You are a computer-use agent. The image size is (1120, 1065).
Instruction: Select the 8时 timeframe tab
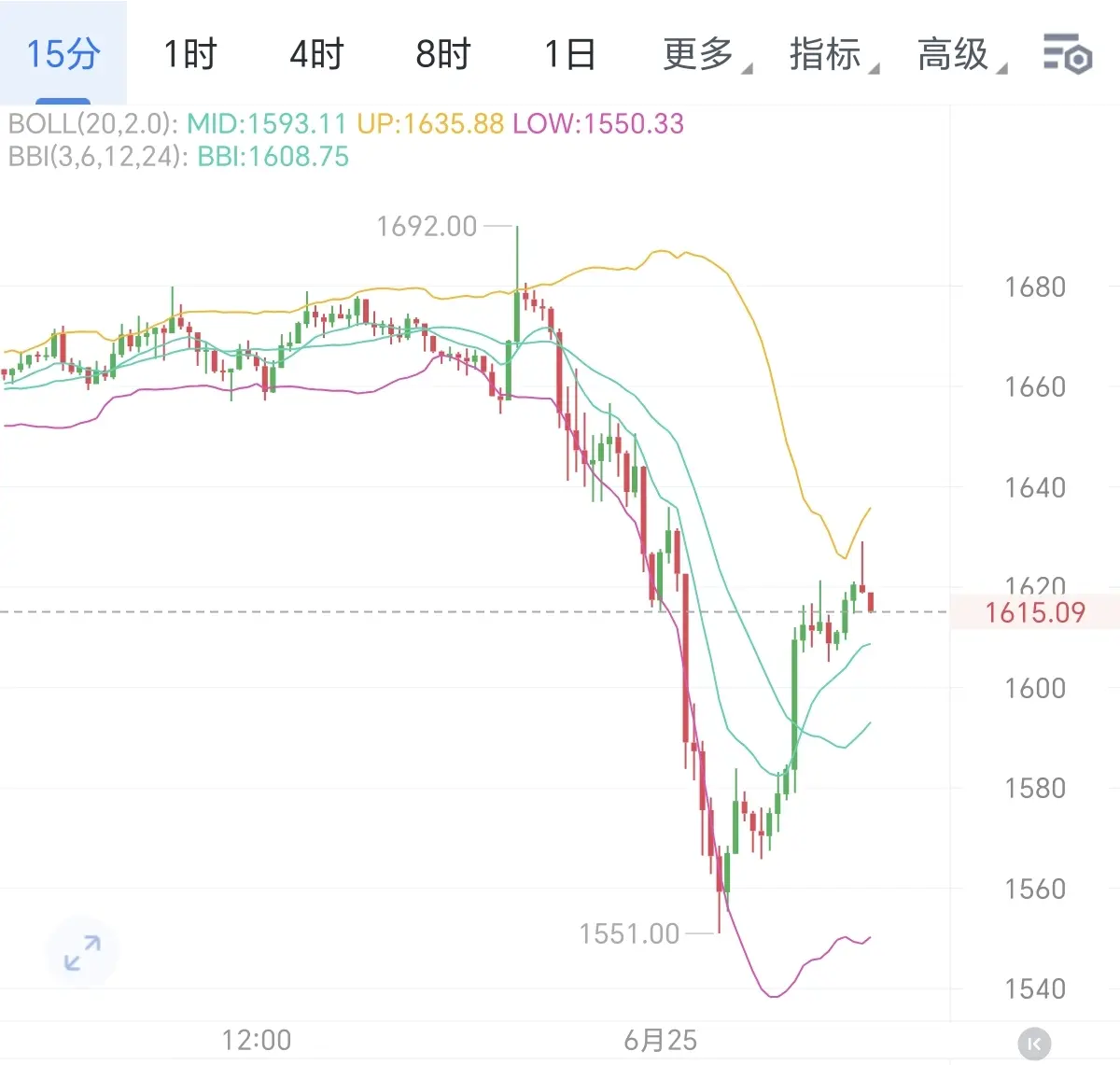pyautogui.click(x=443, y=54)
